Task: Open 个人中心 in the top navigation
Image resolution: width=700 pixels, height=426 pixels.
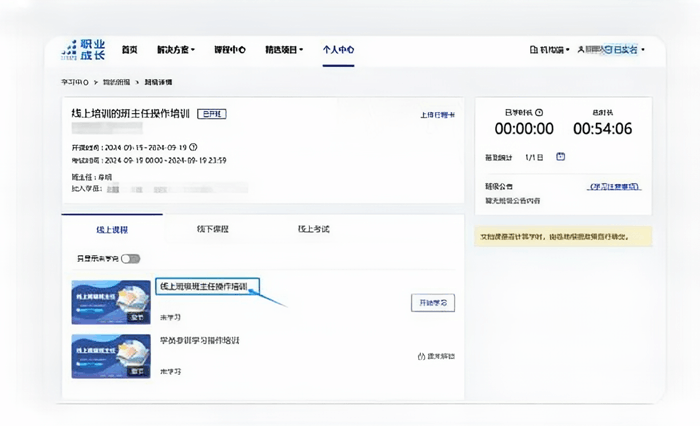Action: (338, 49)
